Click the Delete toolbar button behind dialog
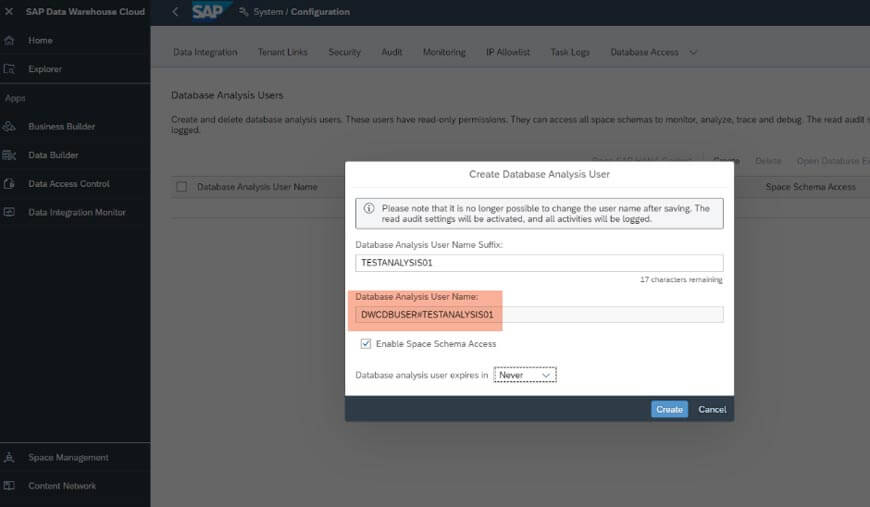The width and height of the screenshot is (870, 507). pyautogui.click(x=768, y=161)
